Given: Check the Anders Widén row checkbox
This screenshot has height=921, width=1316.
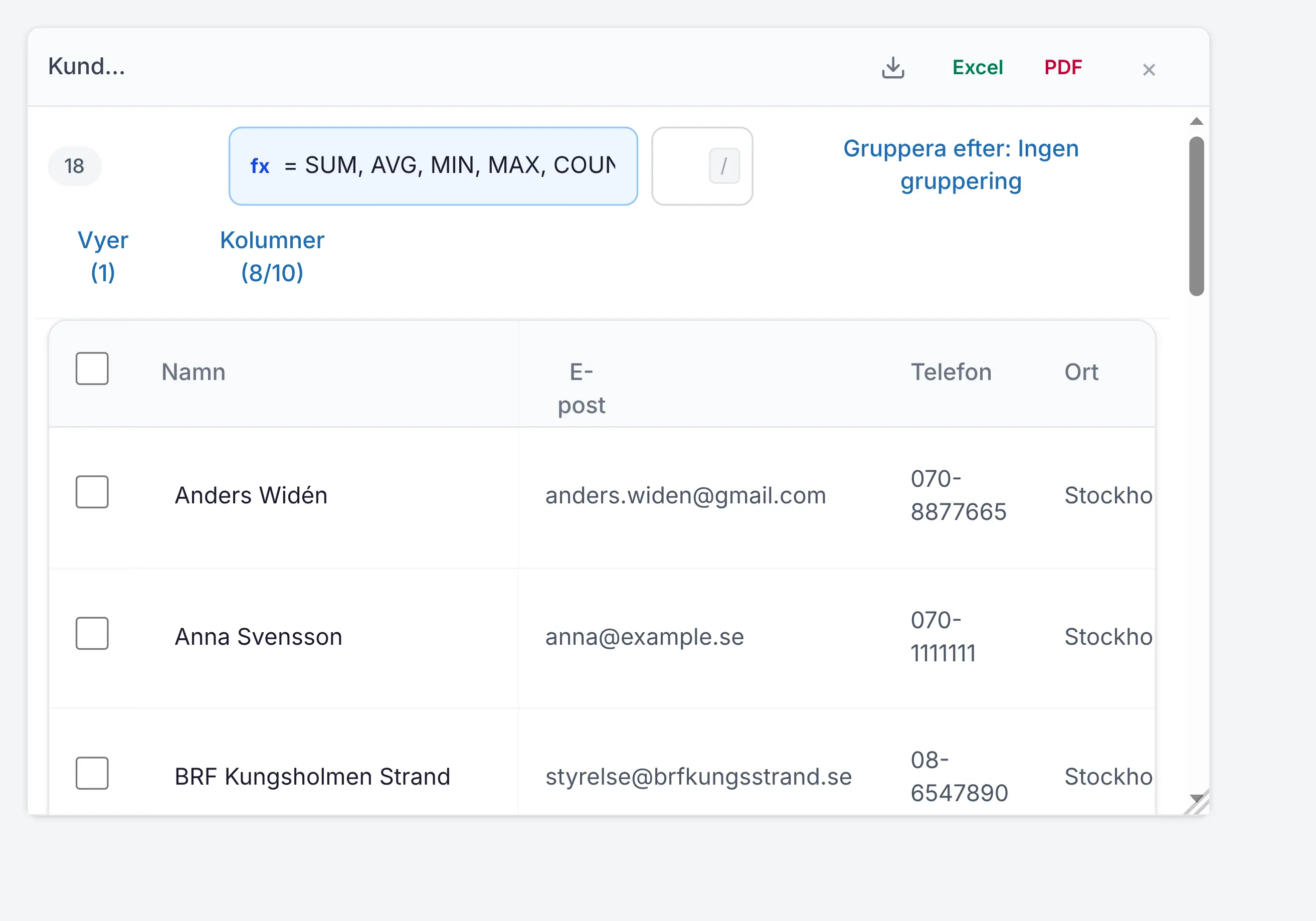Looking at the screenshot, I should (92, 492).
